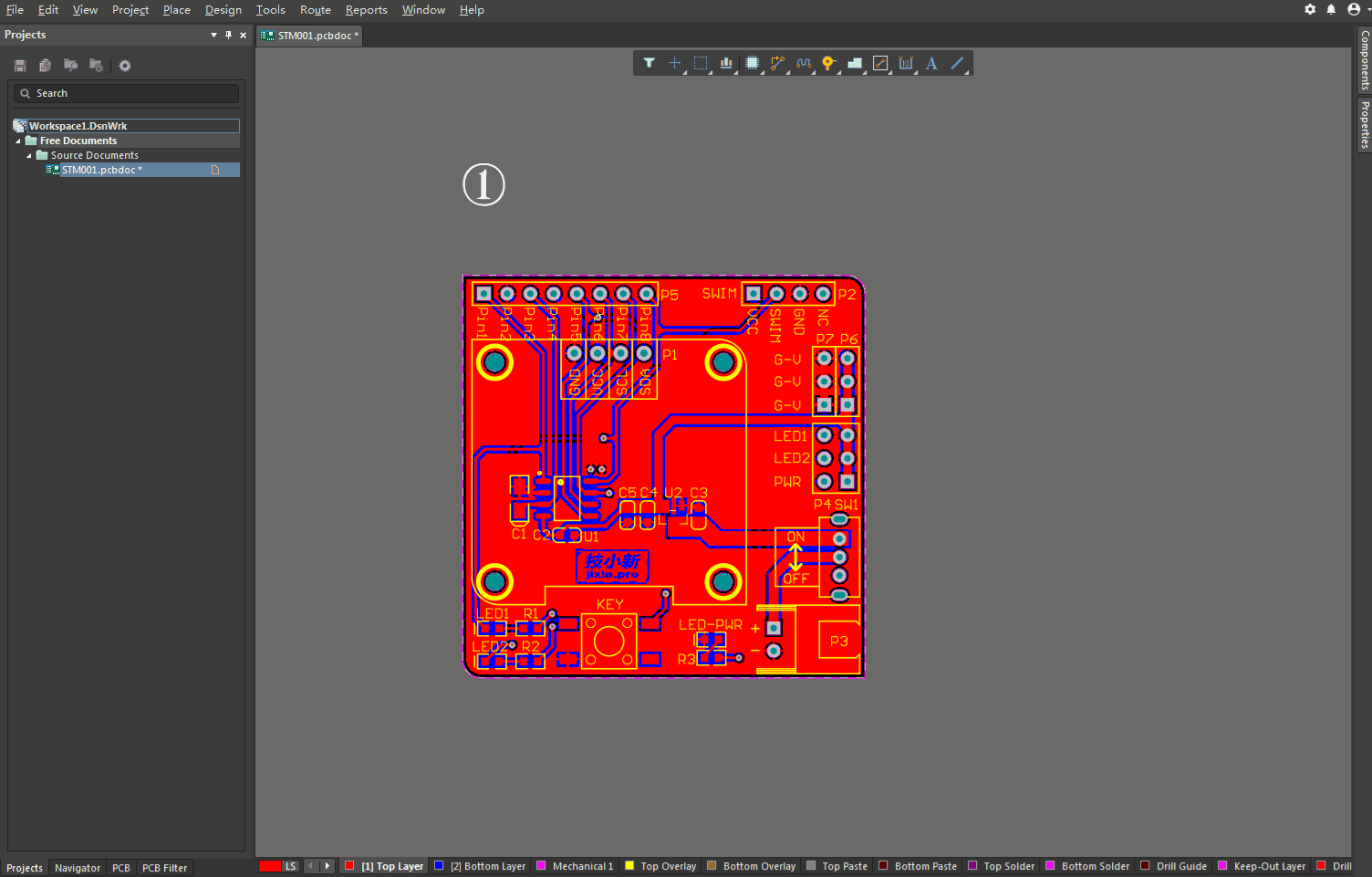1372x877 pixels.
Task: Pin the Projects panel
Action: 228,35
